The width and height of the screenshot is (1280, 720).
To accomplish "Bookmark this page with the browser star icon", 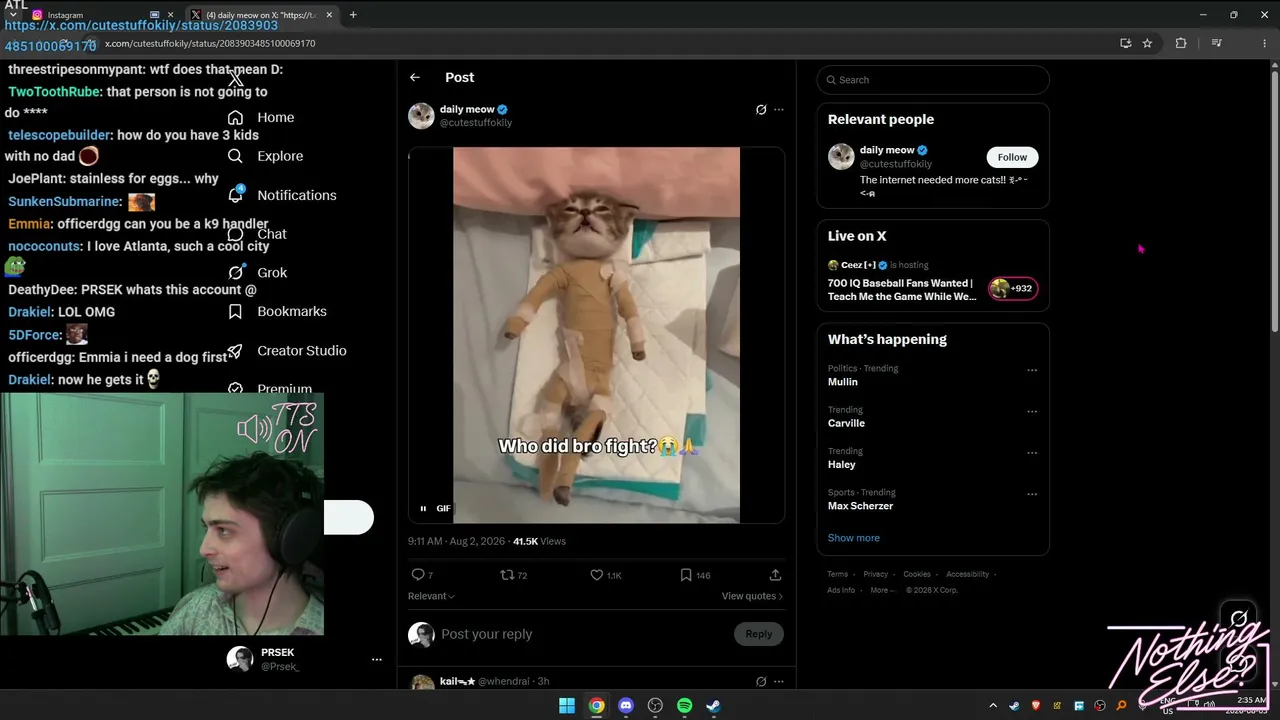I will (1147, 43).
